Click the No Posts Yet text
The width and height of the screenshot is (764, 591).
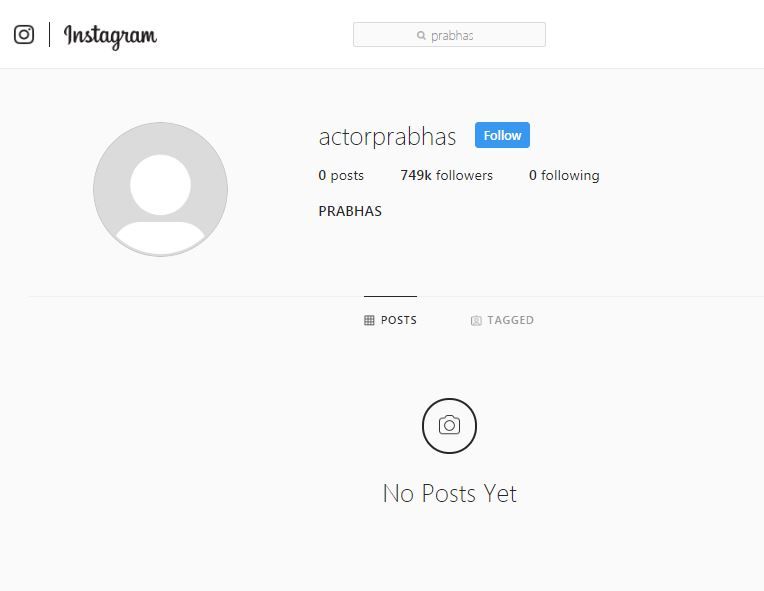tap(450, 493)
